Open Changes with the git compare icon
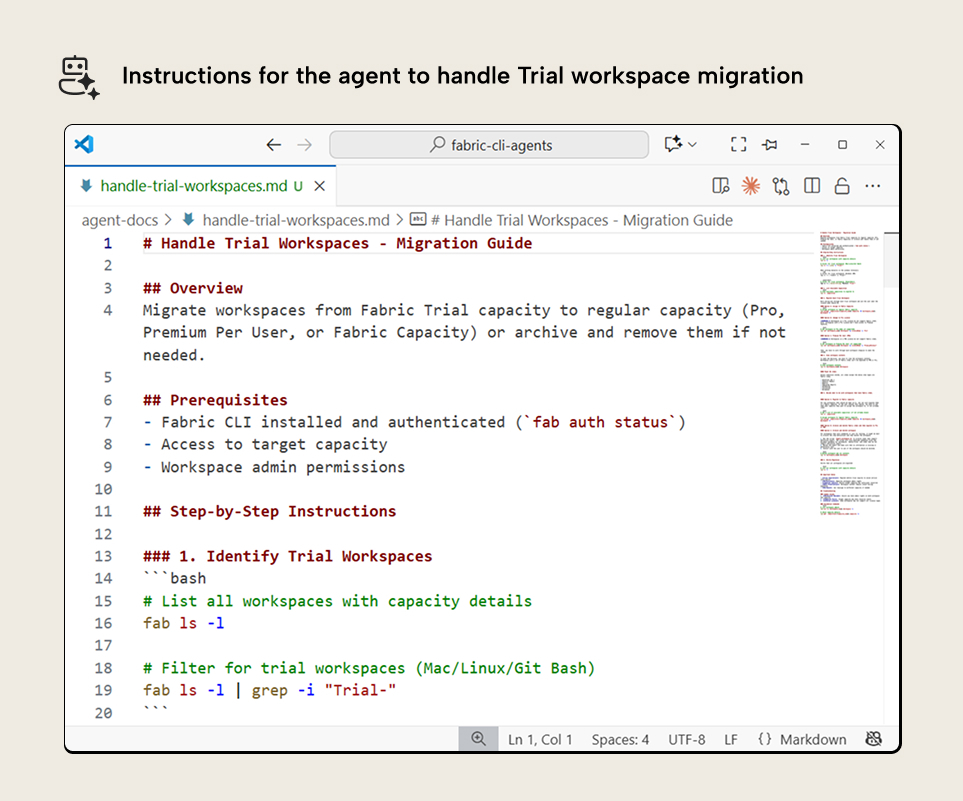The width and height of the screenshot is (963, 801). point(781,186)
